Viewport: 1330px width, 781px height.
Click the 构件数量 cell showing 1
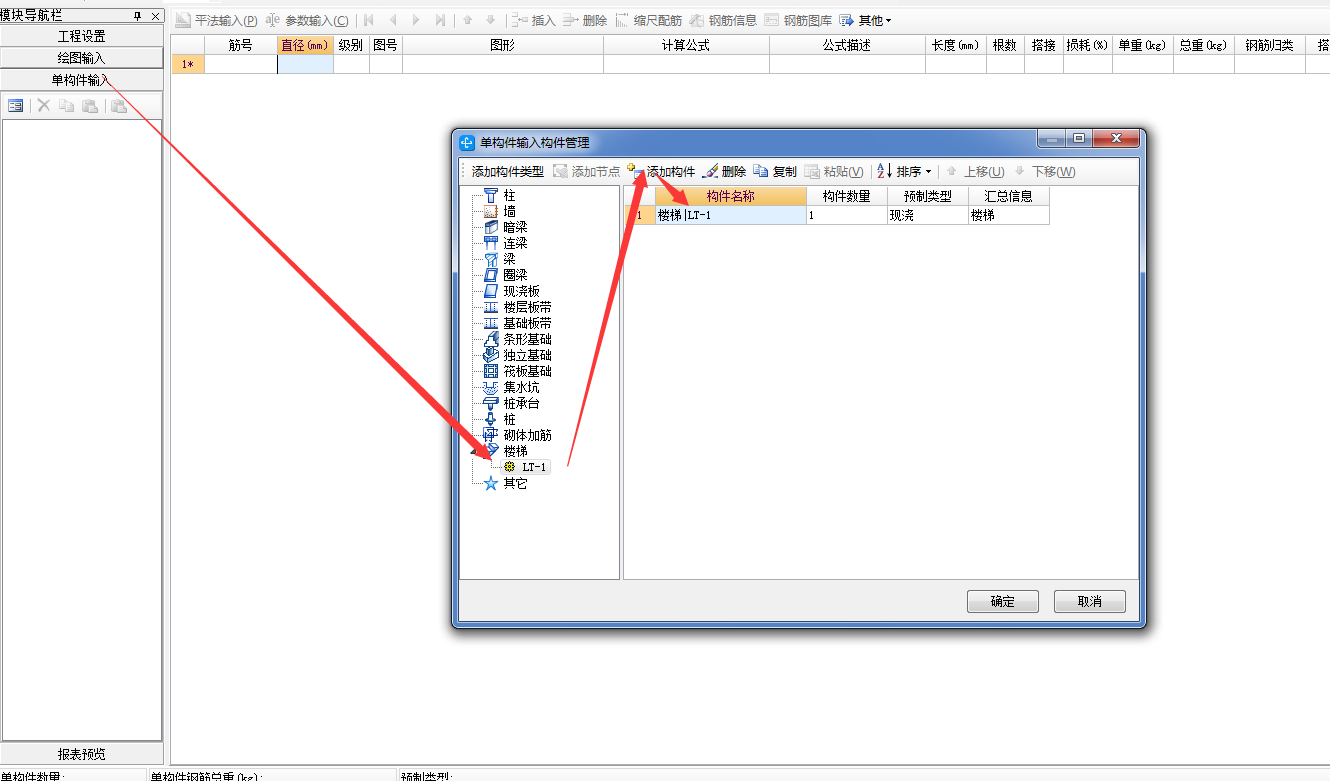[846, 215]
